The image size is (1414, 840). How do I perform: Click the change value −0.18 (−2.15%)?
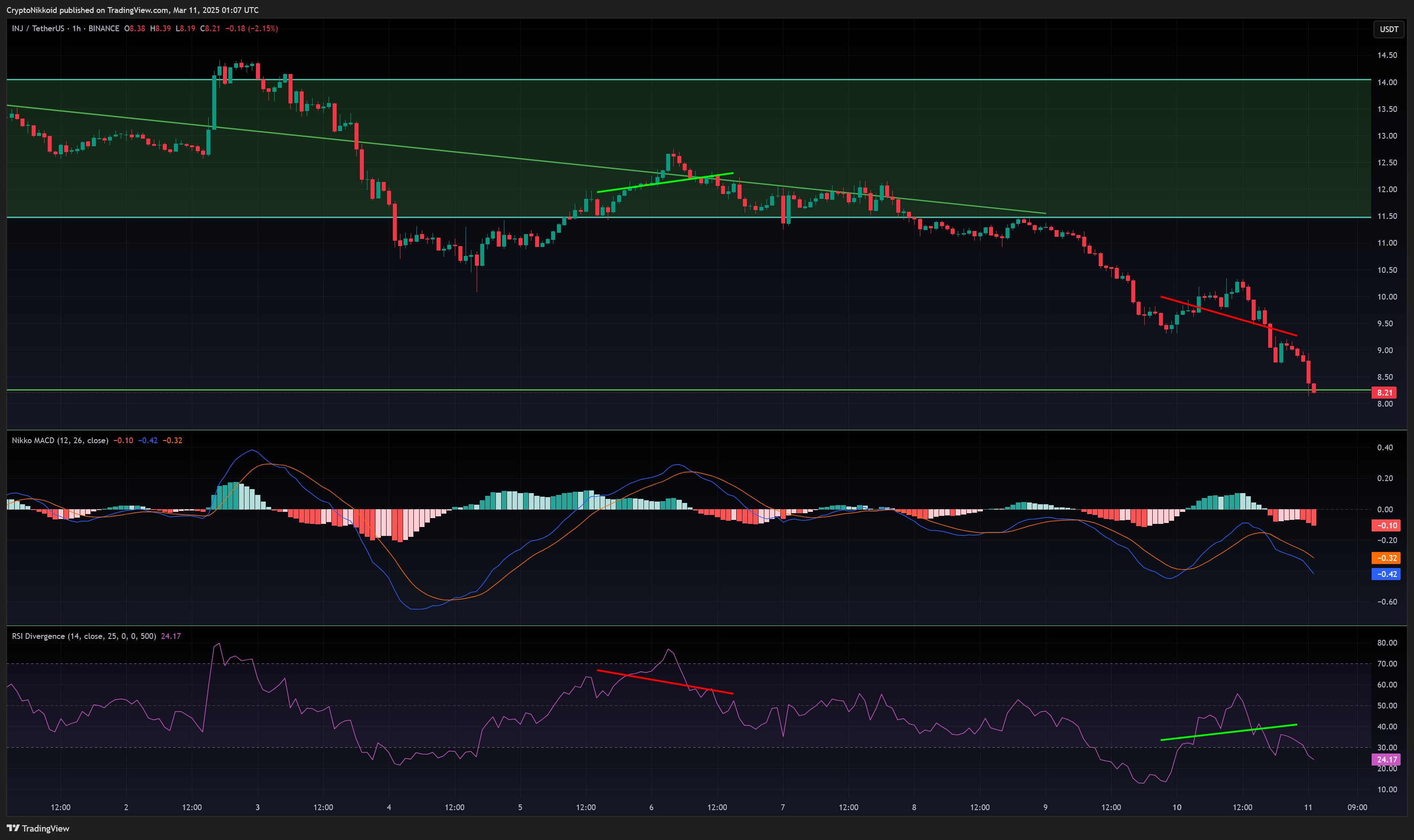point(252,28)
